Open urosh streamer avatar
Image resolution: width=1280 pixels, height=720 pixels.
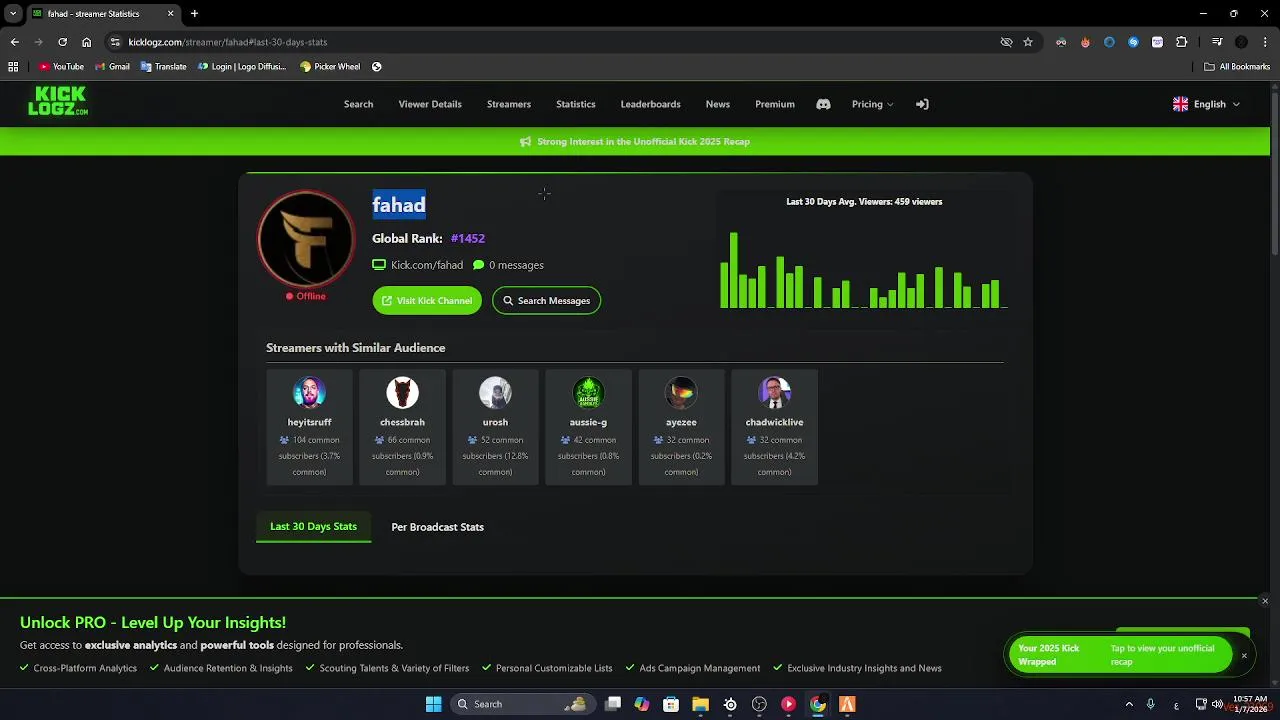coord(495,393)
